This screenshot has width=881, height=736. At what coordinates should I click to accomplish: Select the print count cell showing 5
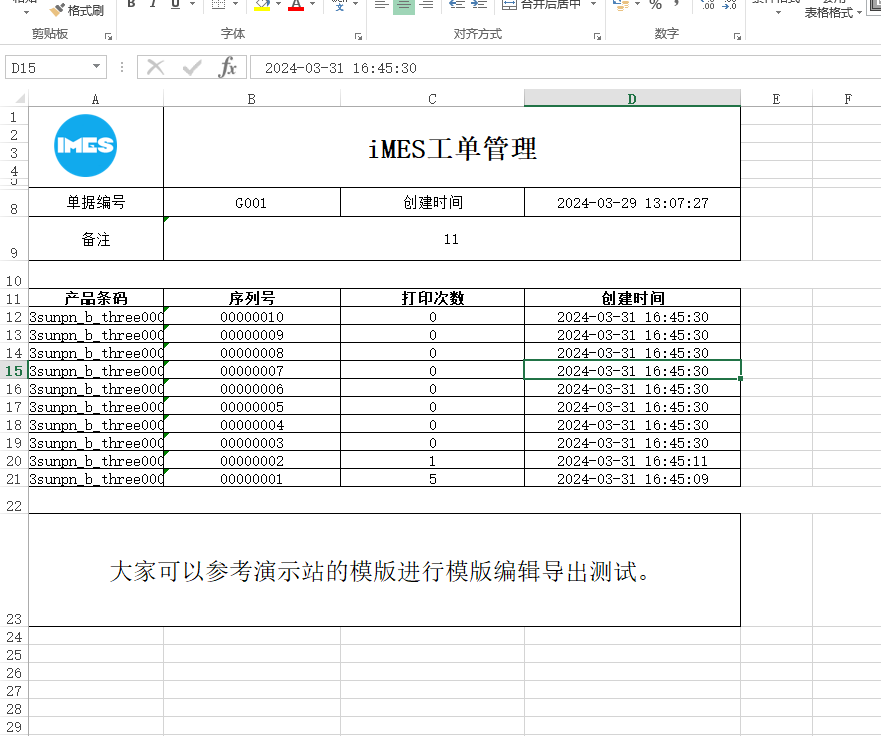pyautogui.click(x=432, y=479)
